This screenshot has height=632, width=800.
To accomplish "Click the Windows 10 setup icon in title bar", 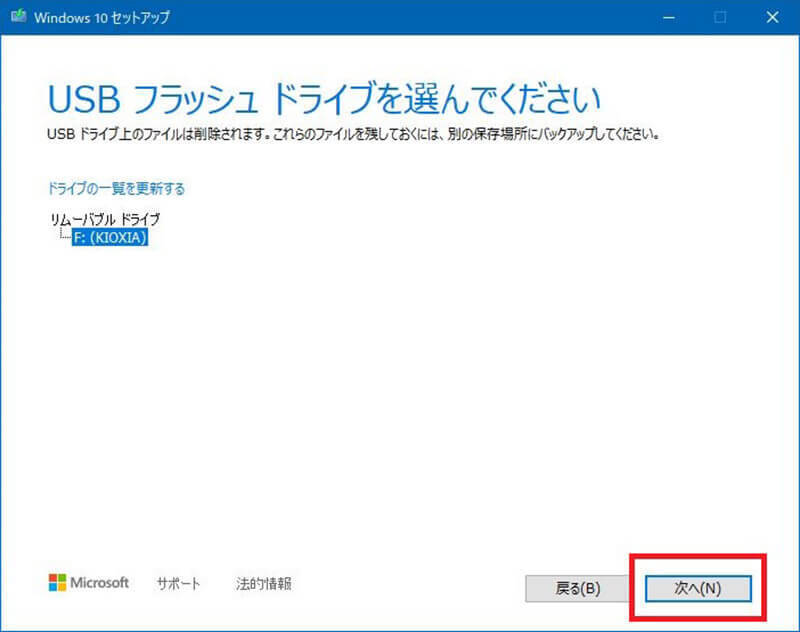I will click(x=17, y=17).
